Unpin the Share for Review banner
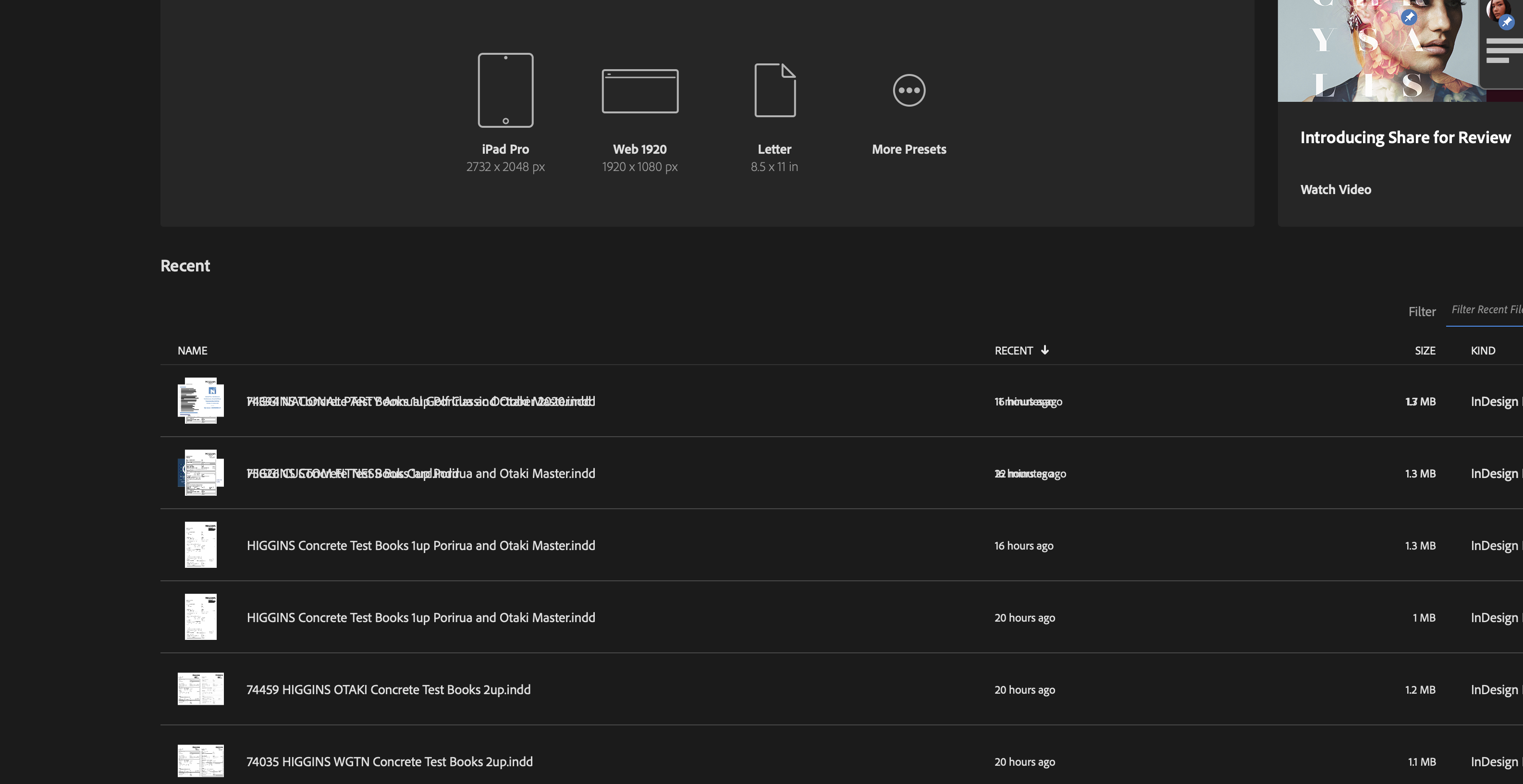Image resolution: width=1523 pixels, height=784 pixels. point(1410,16)
